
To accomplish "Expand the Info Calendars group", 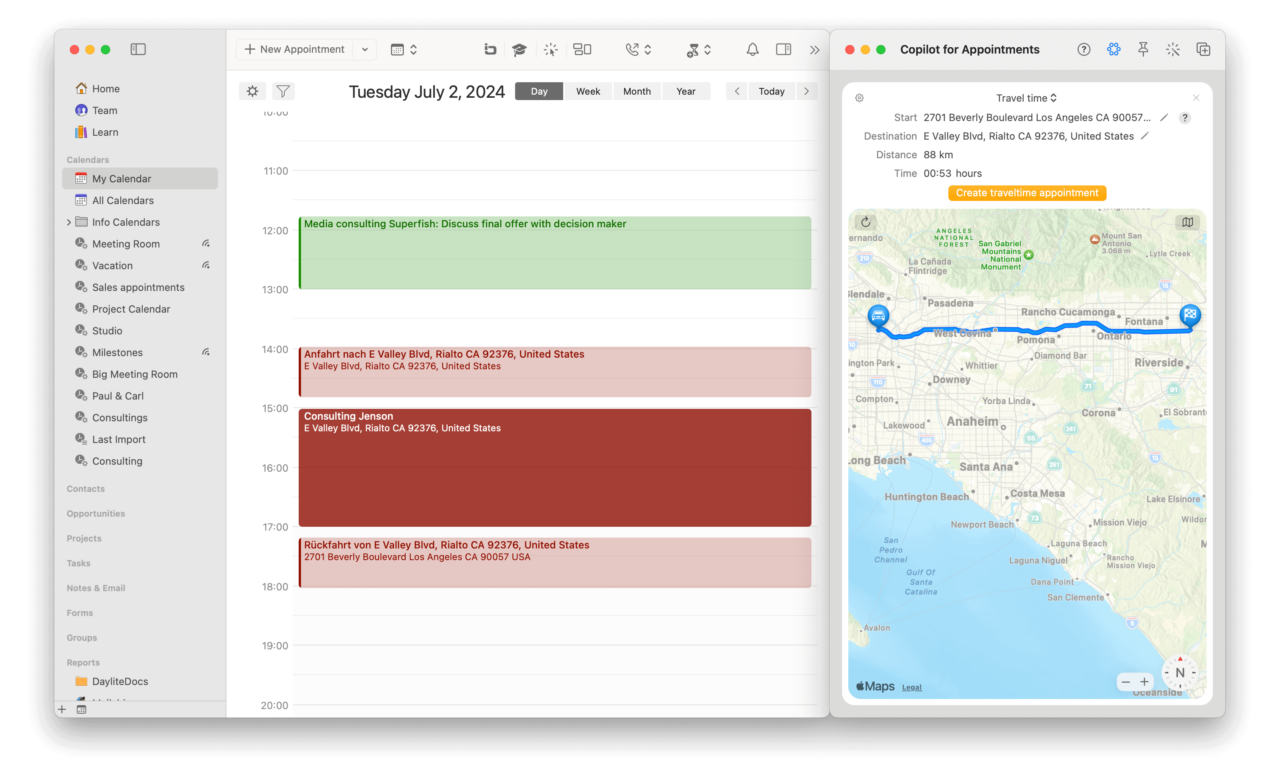I will pos(71,221).
